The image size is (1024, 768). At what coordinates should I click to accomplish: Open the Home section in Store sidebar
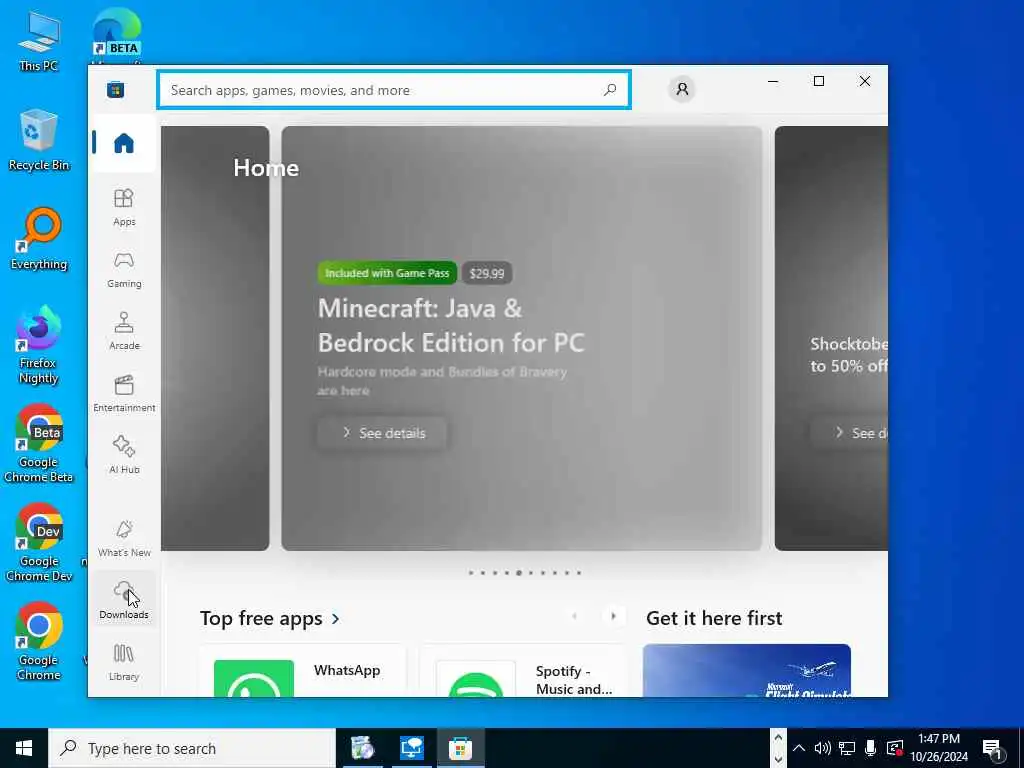[x=123, y=143]
